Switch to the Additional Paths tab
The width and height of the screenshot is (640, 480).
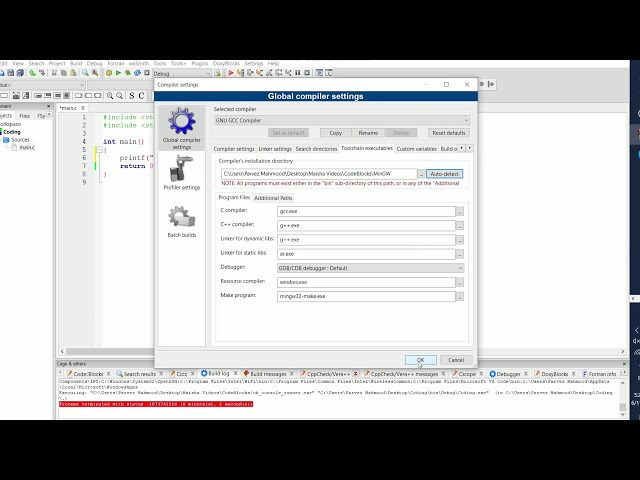(273, 198)
